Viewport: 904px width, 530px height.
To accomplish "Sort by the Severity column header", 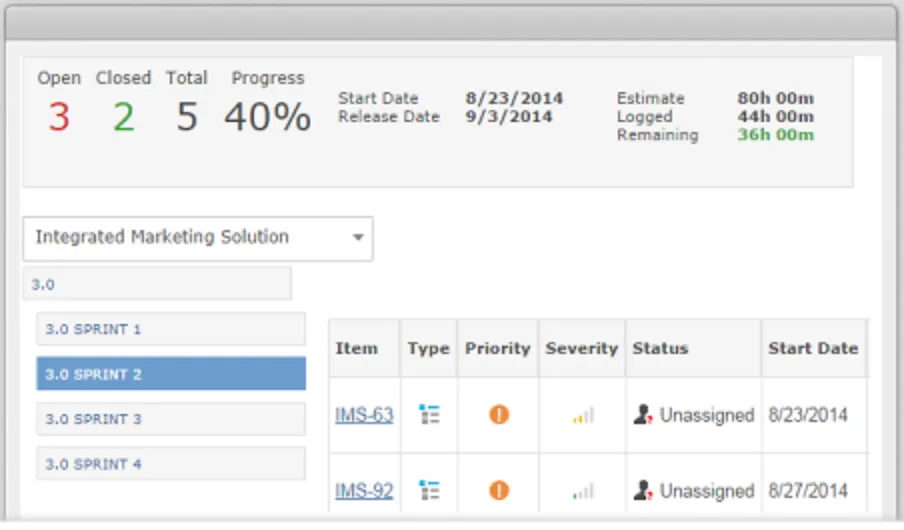I will pyautogui.click(x=582, y=348).
